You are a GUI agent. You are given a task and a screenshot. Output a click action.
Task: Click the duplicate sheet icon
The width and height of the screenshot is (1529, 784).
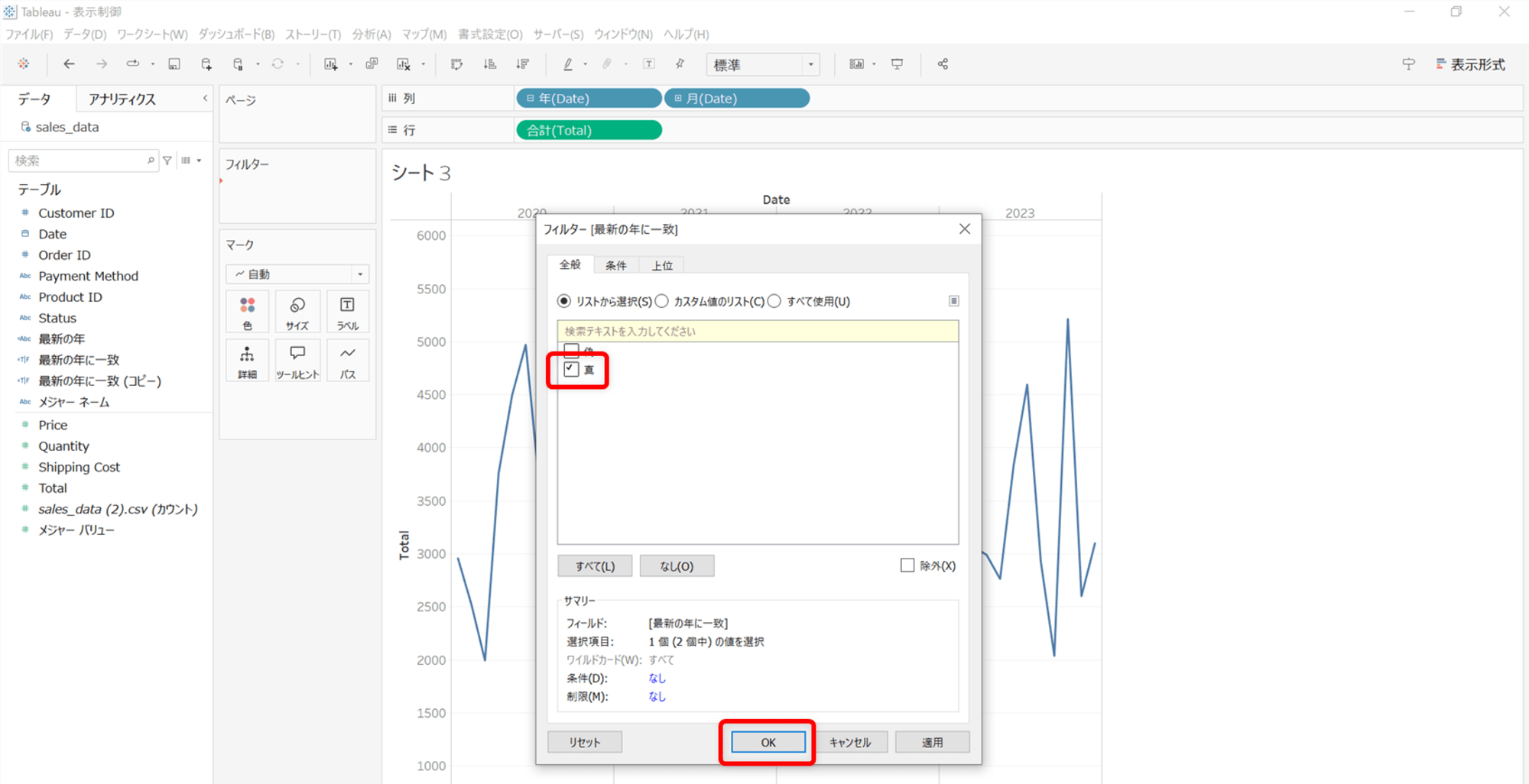(372, 64)
